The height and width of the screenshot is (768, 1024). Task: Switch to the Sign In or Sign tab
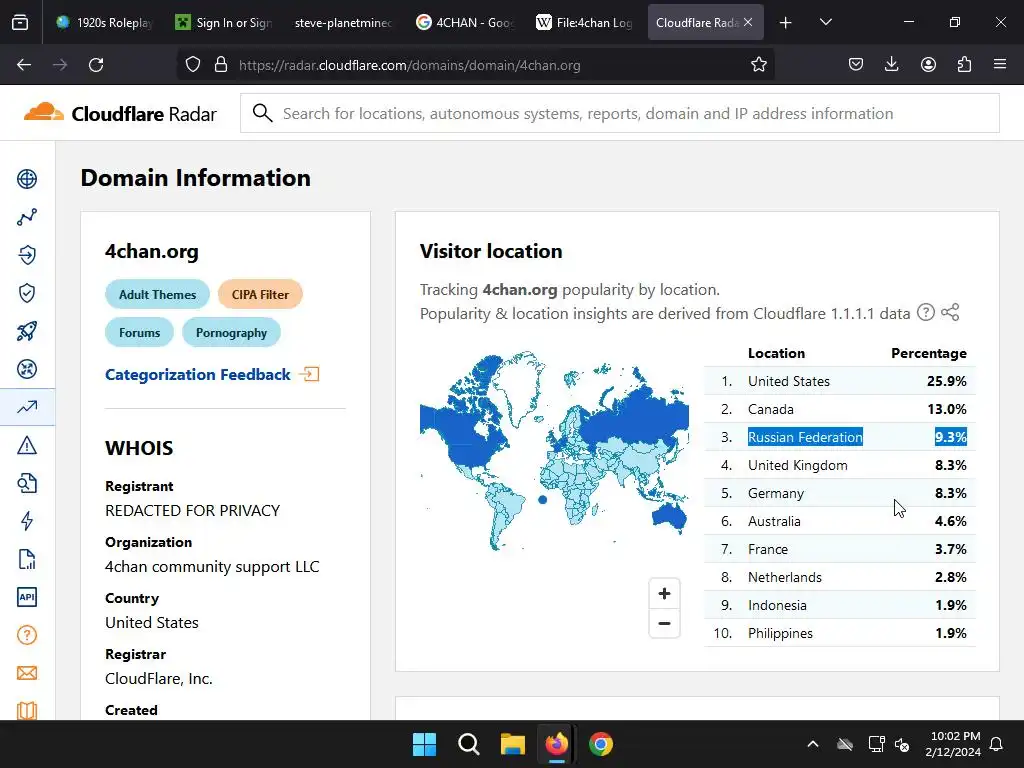tap(224, 22)
